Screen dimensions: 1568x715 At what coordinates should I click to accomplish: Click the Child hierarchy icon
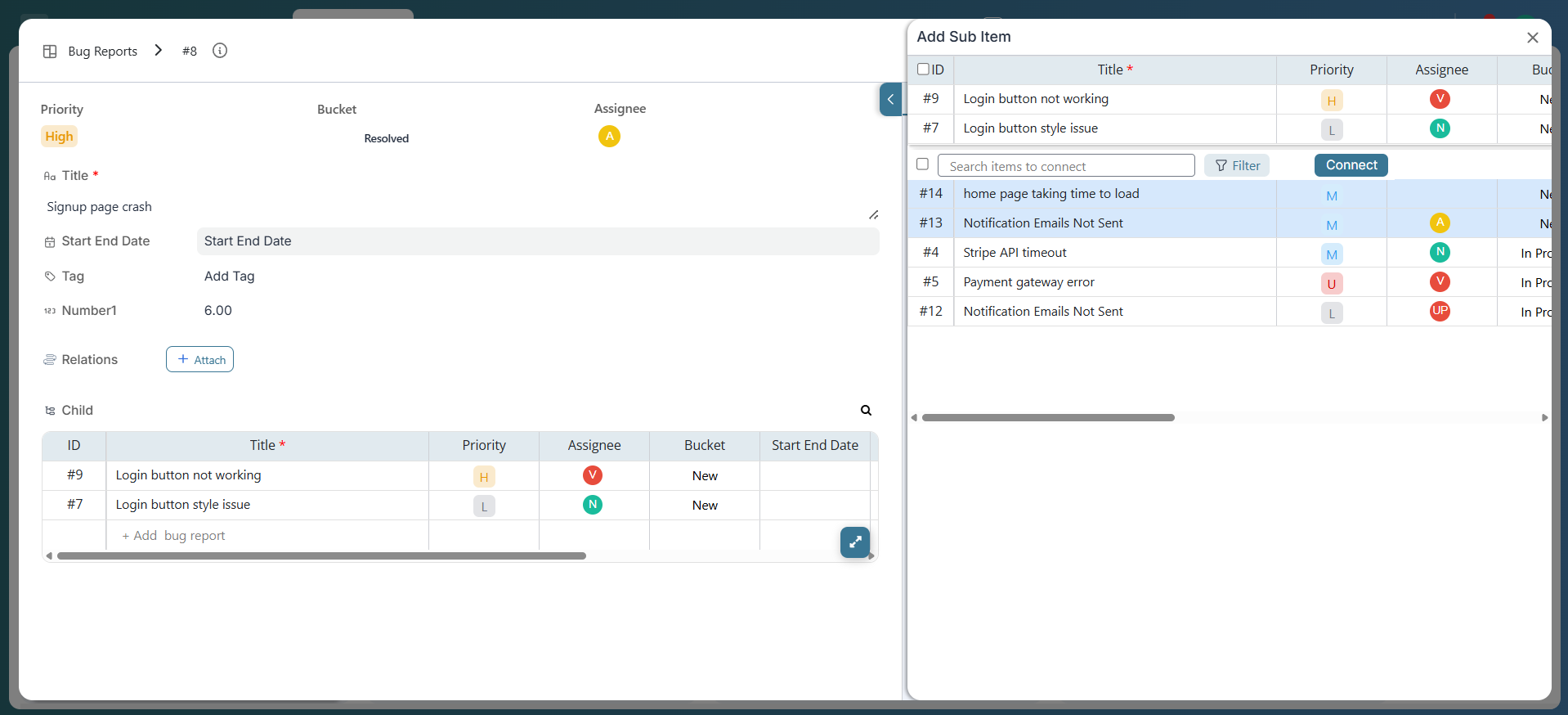pyautogui.click(x=50, y=411)
